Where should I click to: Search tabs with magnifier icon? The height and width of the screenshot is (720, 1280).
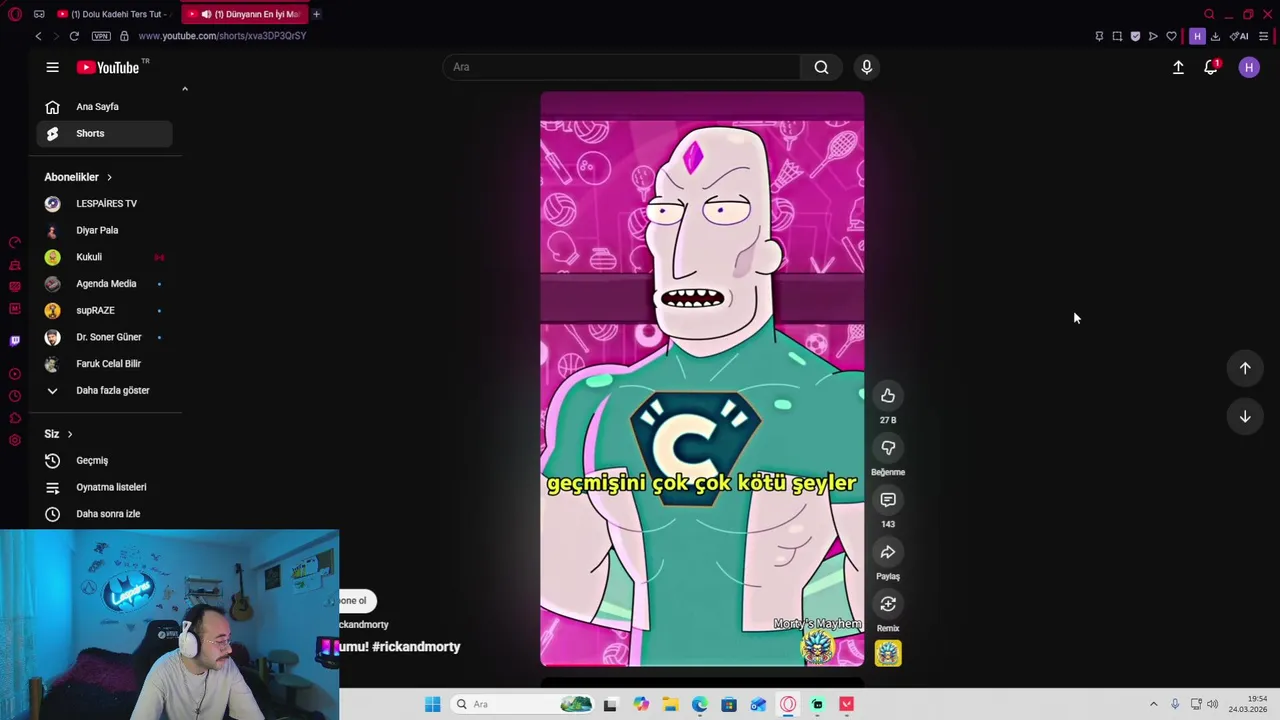1209,14
